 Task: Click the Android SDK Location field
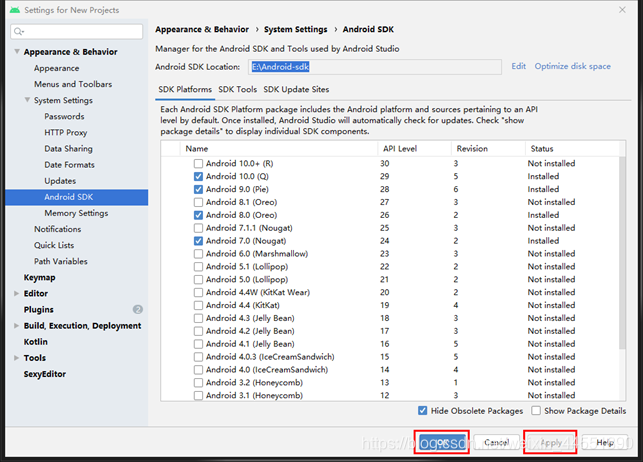click(375, 67)
